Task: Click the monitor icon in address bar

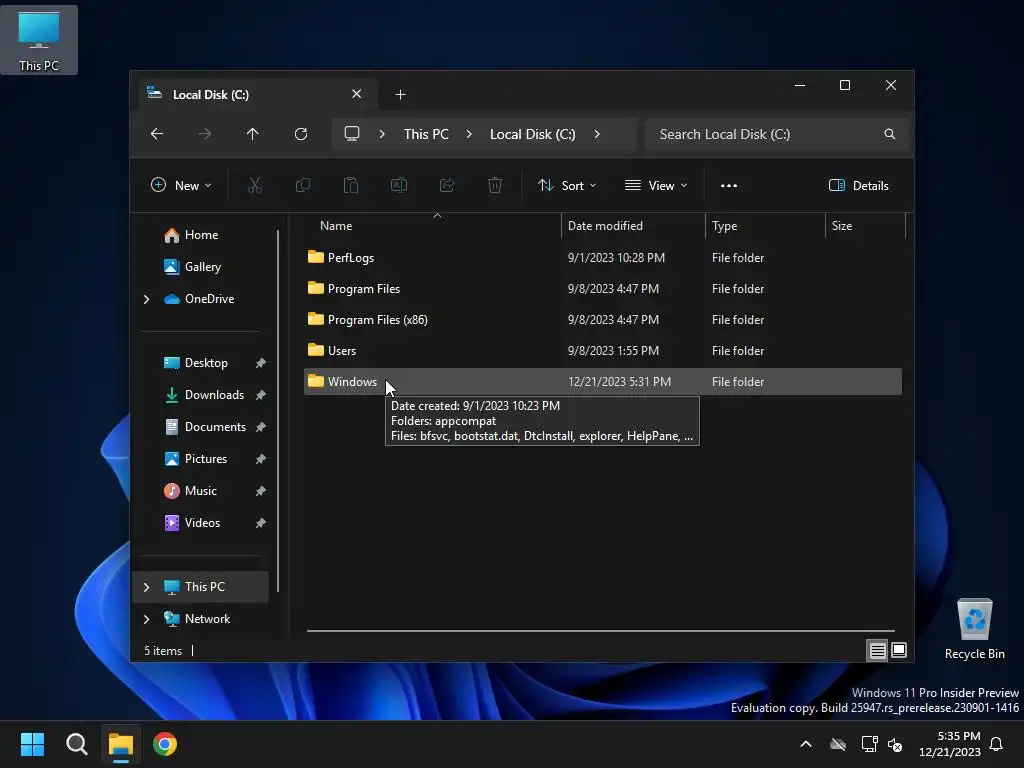Action: click(352, 134)
